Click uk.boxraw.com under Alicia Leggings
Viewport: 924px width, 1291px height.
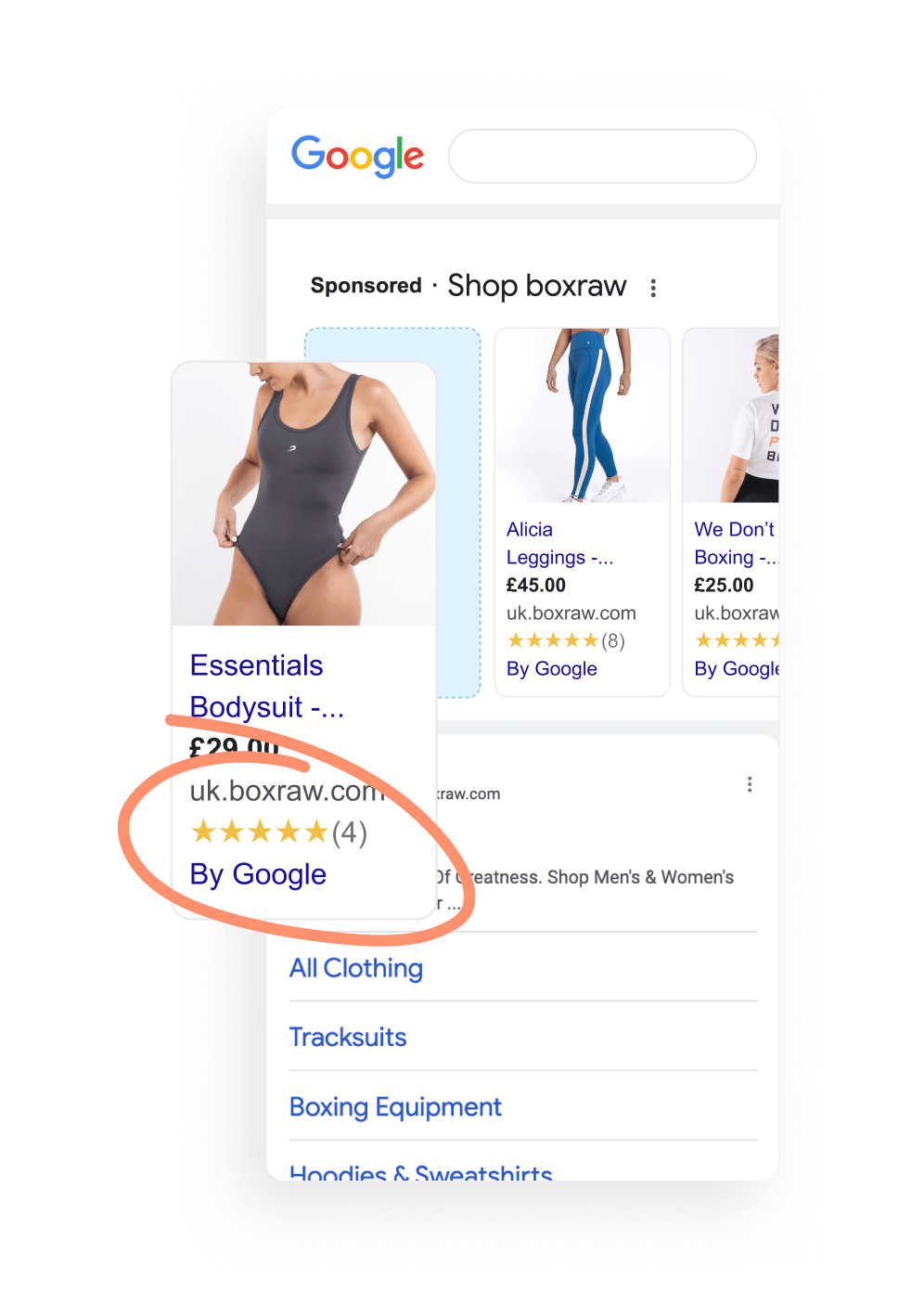[571, 613]
